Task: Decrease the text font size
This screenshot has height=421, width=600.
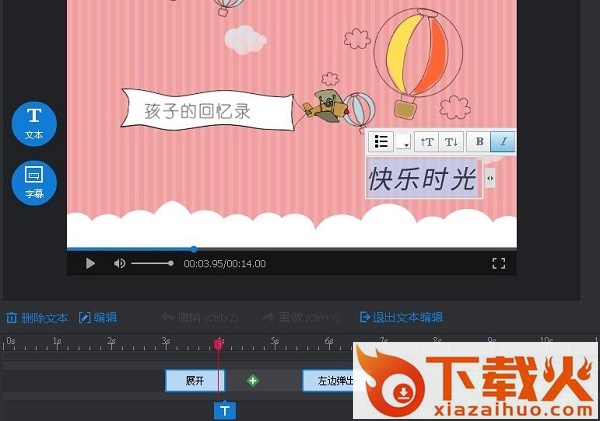Action: [x=451, y=141]
